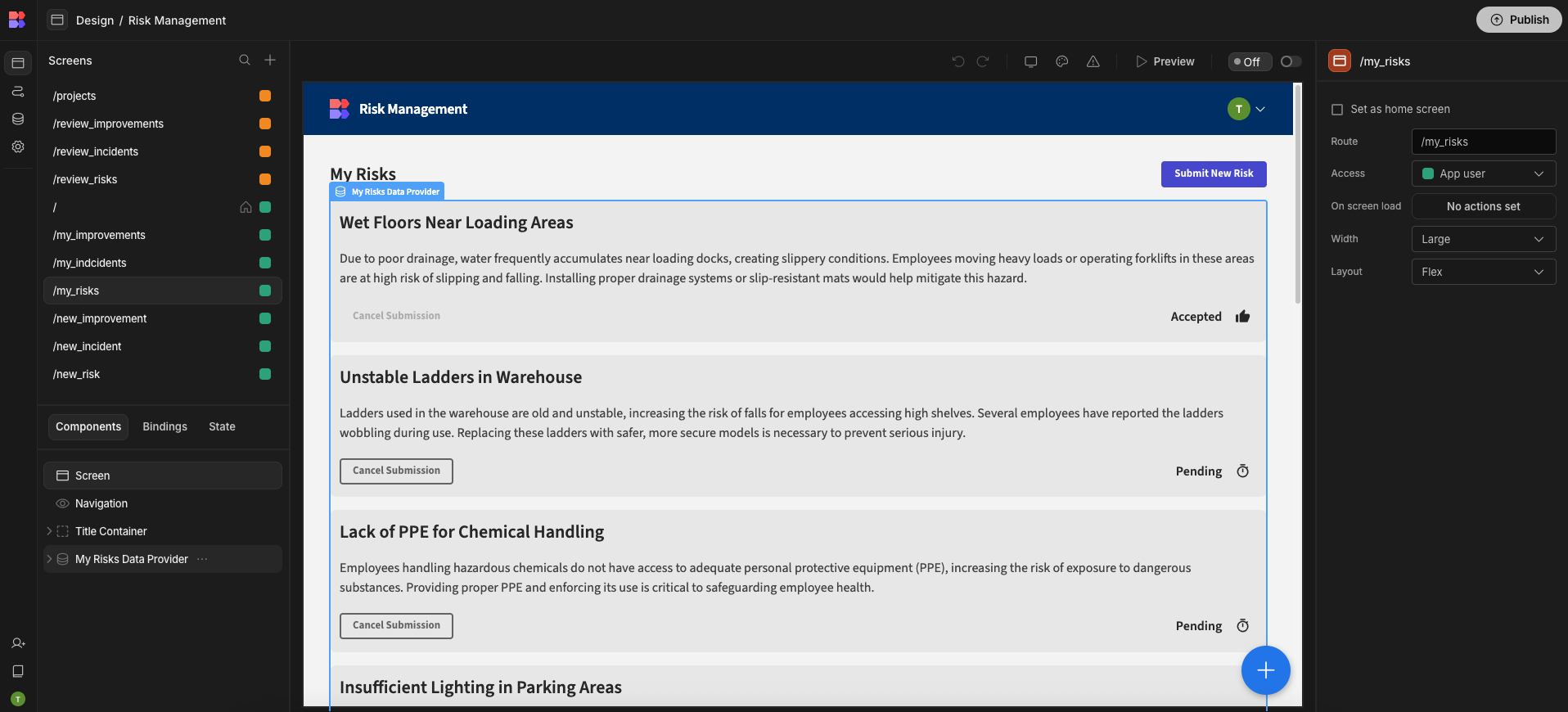Image resolution: width=1568 pixels, height=712 pixels.
Task: Click the Preview button
Action: point(1165,61)
